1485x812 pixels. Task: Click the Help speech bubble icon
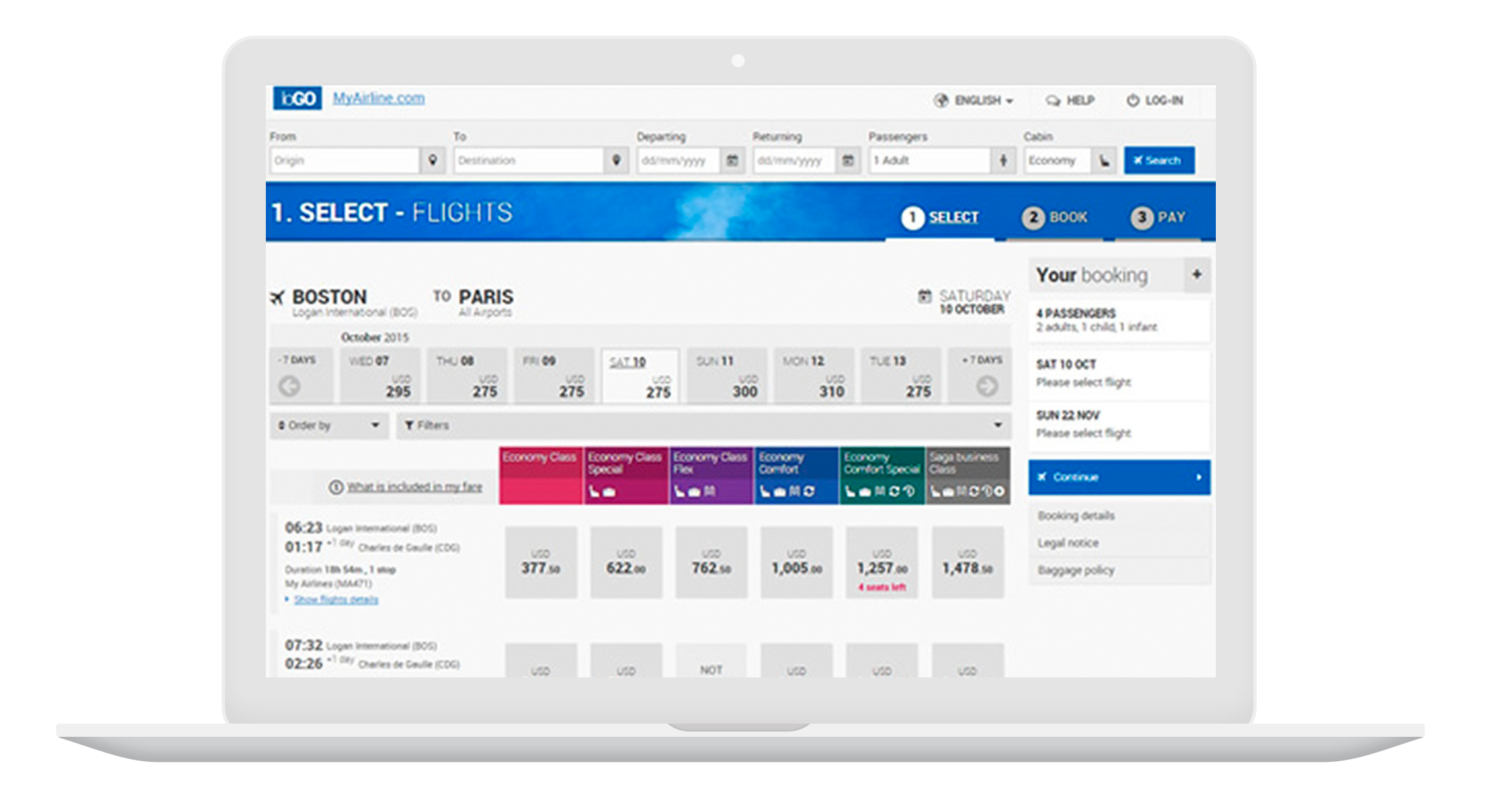point(1051,100)
